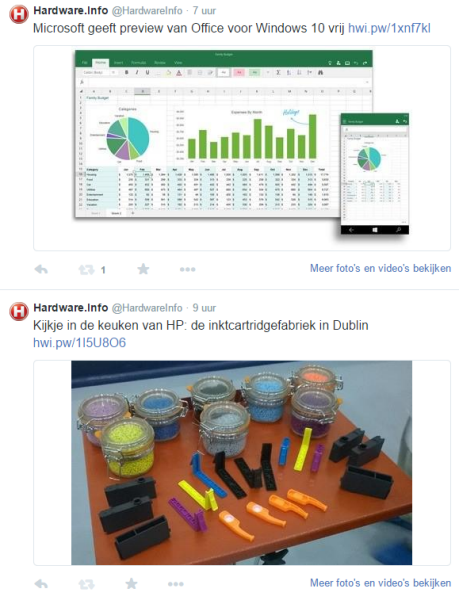Retweet the Office for Windows 10 tweet
This screenshot has width=459, height=600.
pyautogui.click(x=86, y=270)
